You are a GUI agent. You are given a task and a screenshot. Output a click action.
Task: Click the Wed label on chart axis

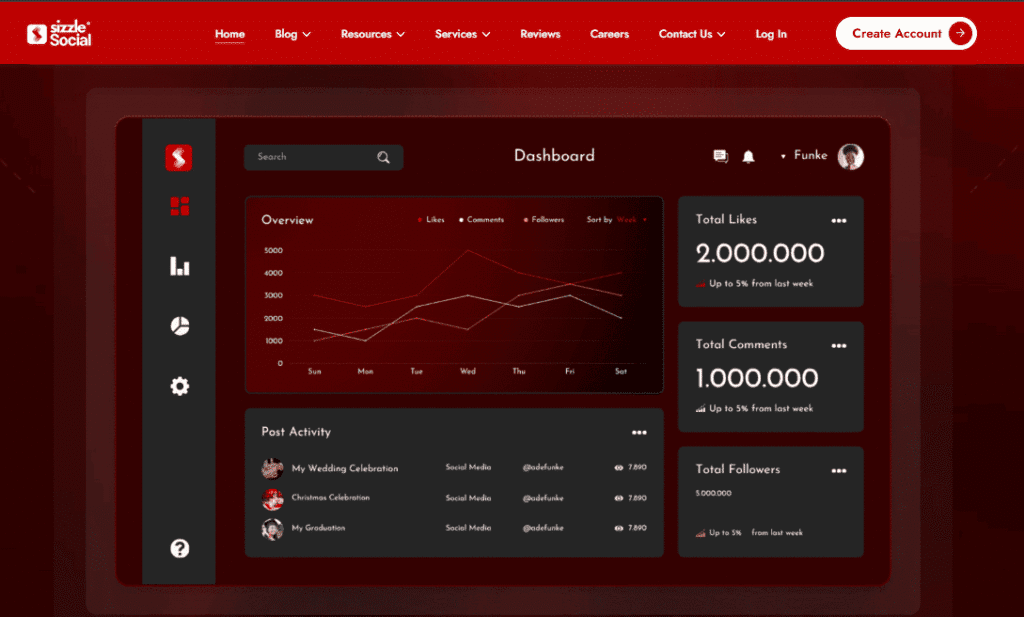coord(468,371)
